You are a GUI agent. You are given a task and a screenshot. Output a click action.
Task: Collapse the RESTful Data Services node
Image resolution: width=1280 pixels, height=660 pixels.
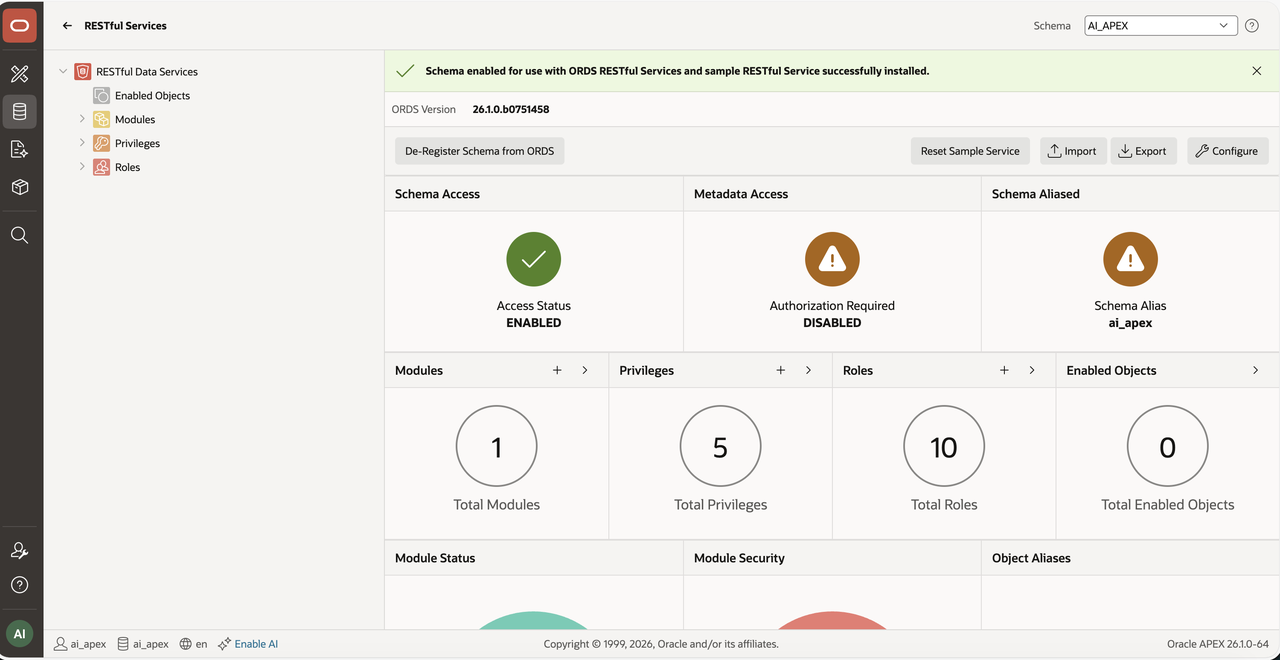click(63, 71)
